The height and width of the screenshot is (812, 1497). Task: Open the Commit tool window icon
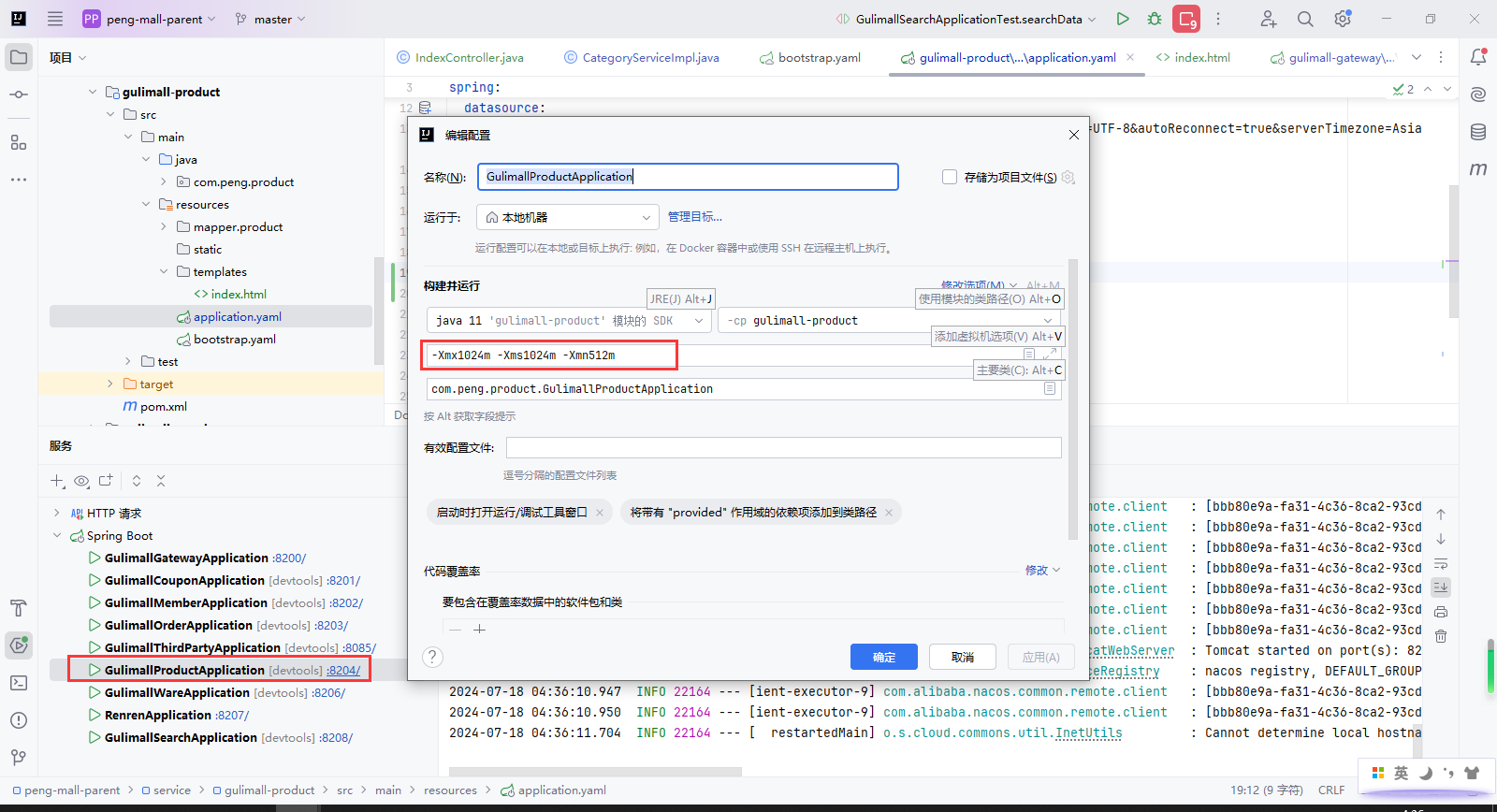click(19, 94)
